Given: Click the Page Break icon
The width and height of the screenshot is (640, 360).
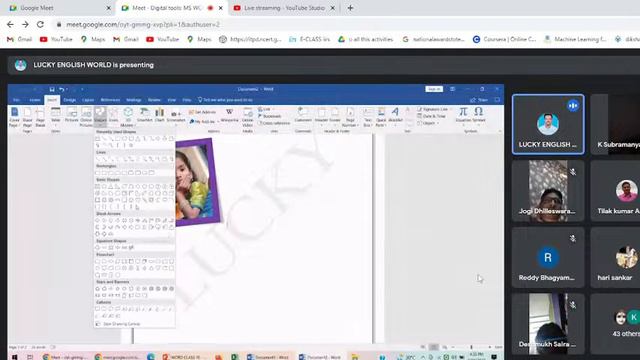Looking at the screenshot, I should click(x=40, y=117).
